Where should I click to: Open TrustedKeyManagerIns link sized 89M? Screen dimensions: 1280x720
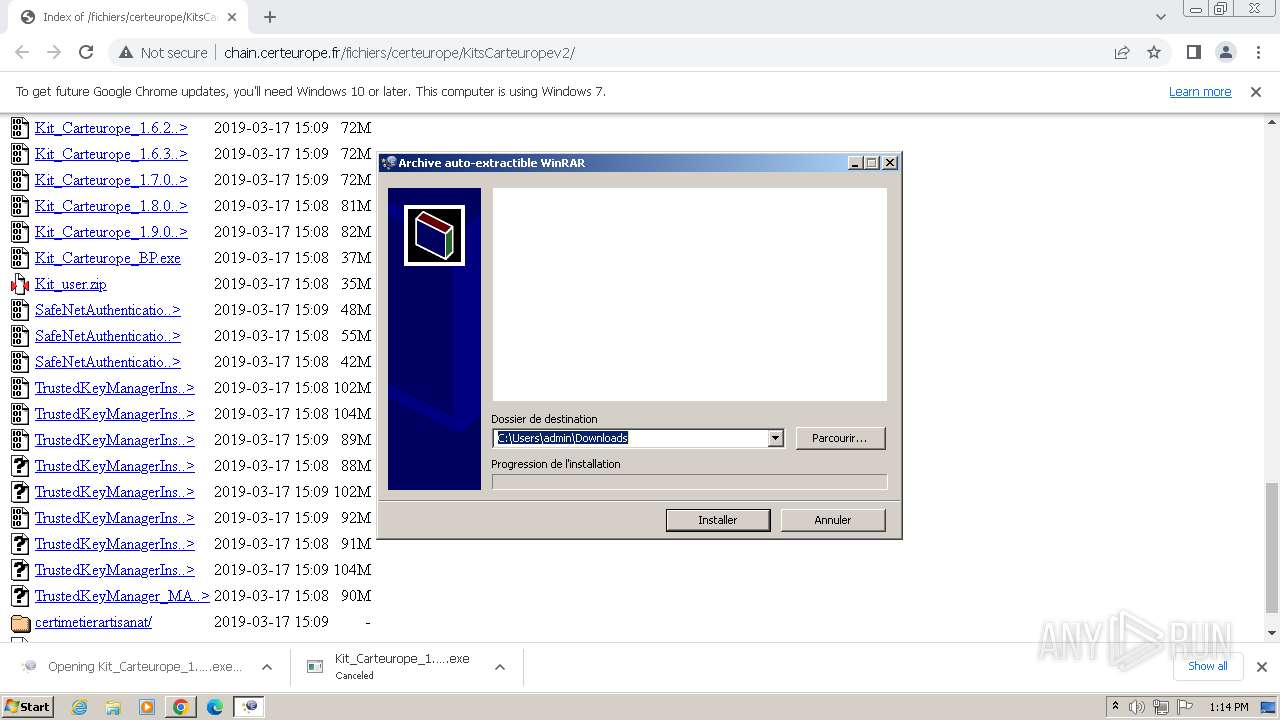point(115,440)
